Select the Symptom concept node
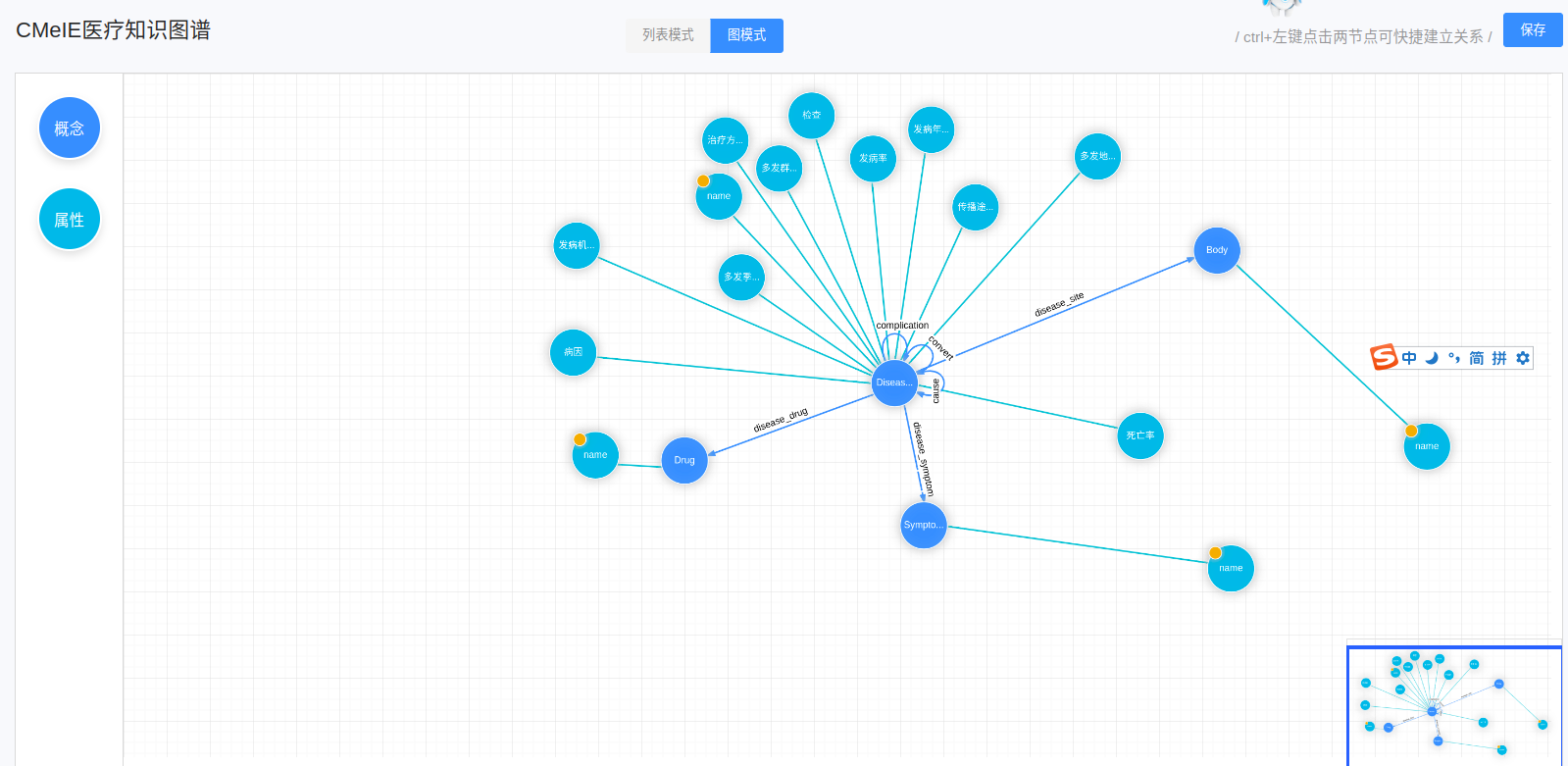The width and height of the screenshot is (1568, 766). coord(924,525)
